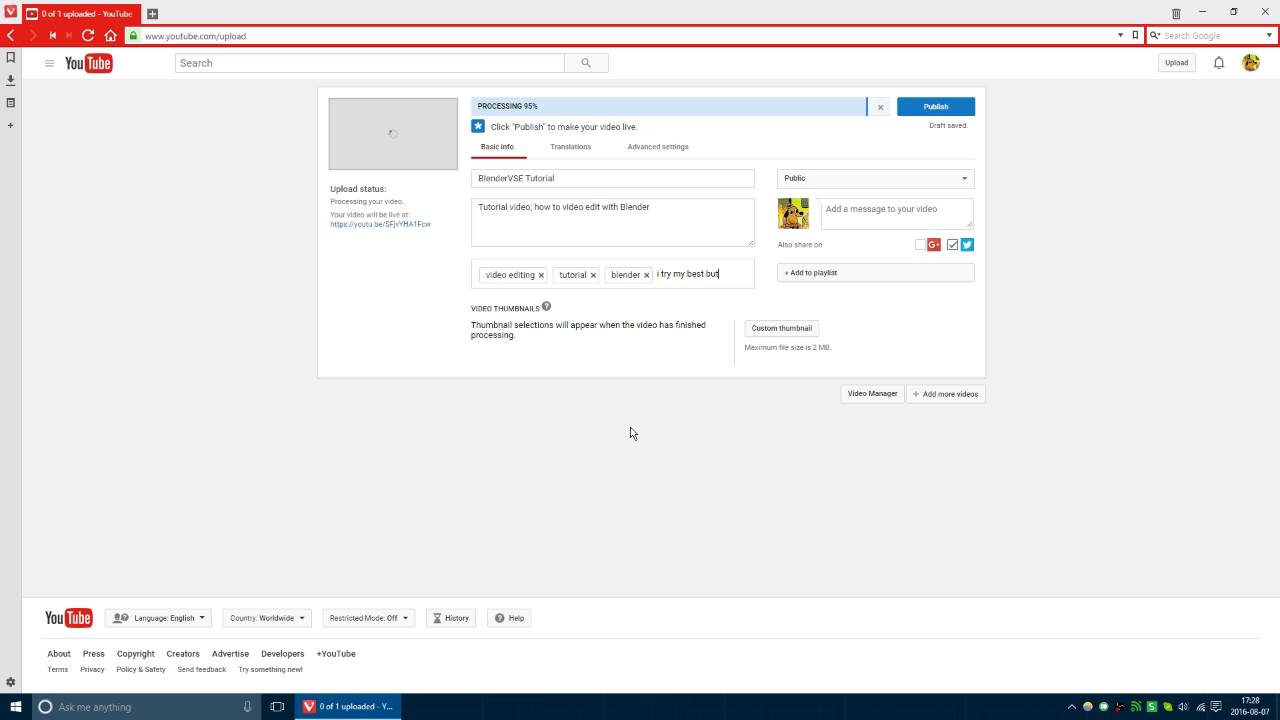Open Vivaldi bookmarks side panel

pos(10,58)
